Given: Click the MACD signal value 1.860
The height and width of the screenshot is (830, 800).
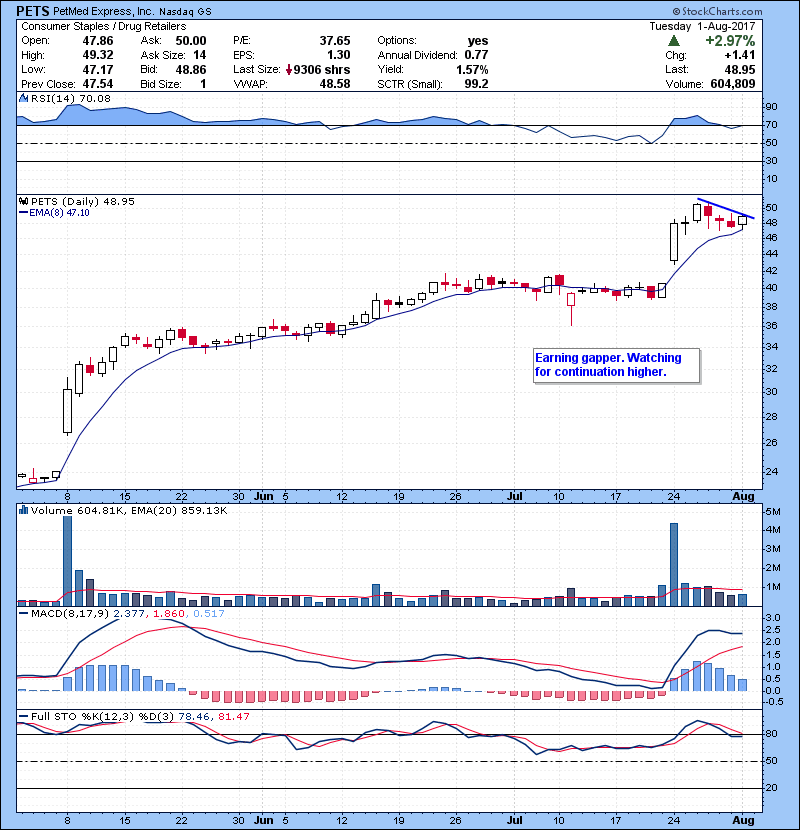Looking at the screenshot, I should point(169,614).
